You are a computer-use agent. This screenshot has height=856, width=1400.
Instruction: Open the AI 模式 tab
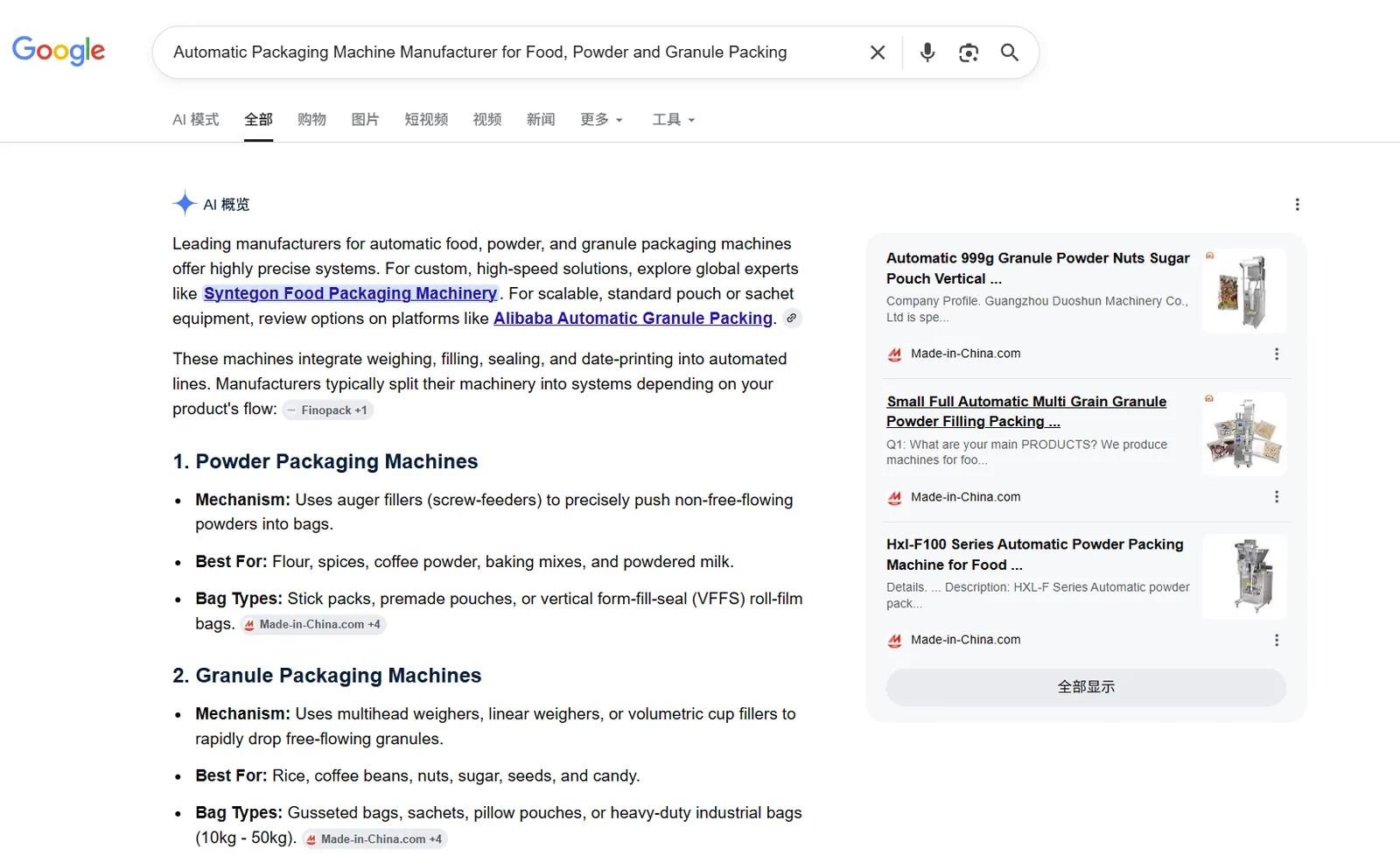pyautogui.click(x=195, y=119)
